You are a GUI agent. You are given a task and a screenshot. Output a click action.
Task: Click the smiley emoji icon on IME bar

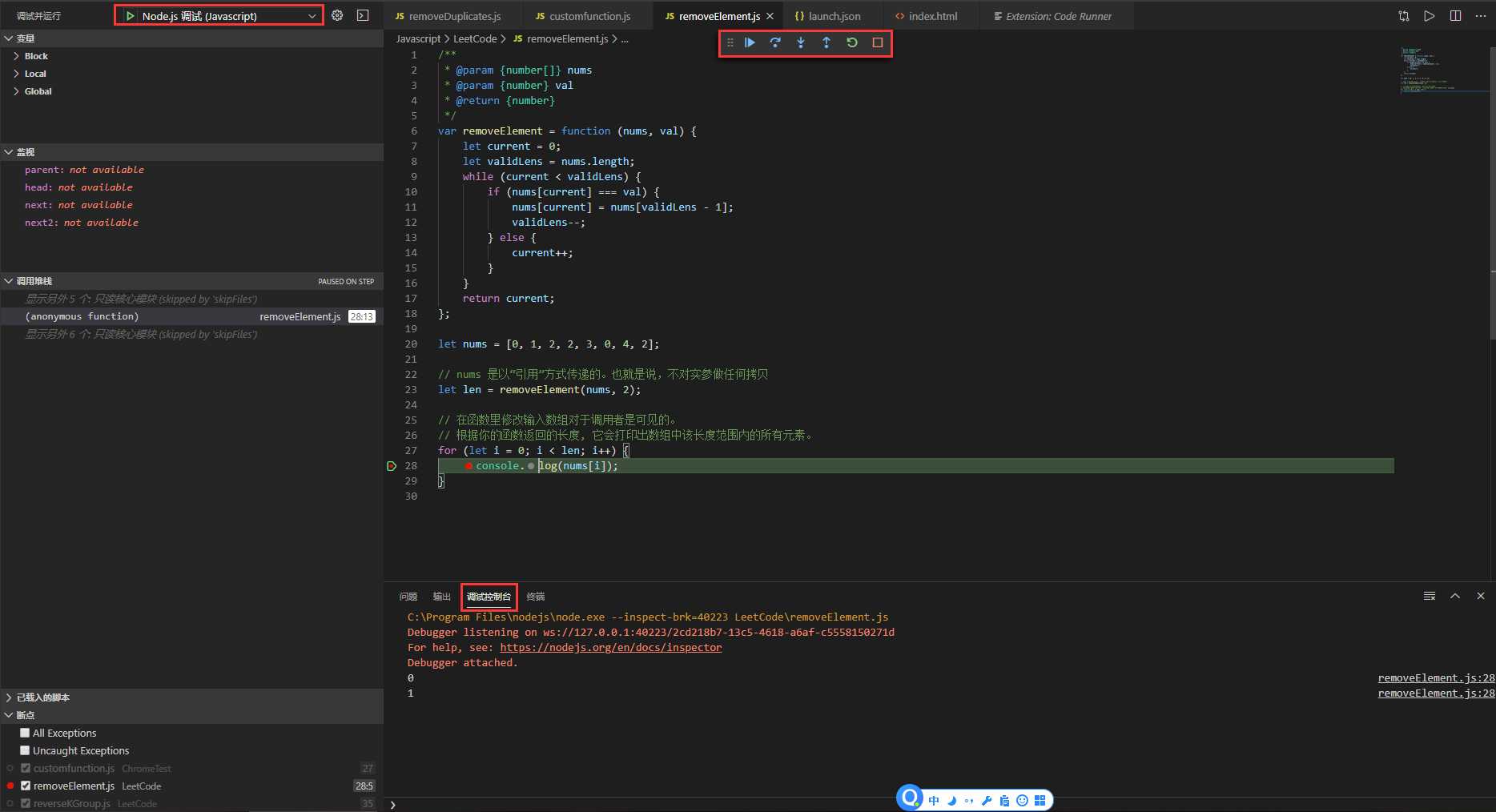1022,801
